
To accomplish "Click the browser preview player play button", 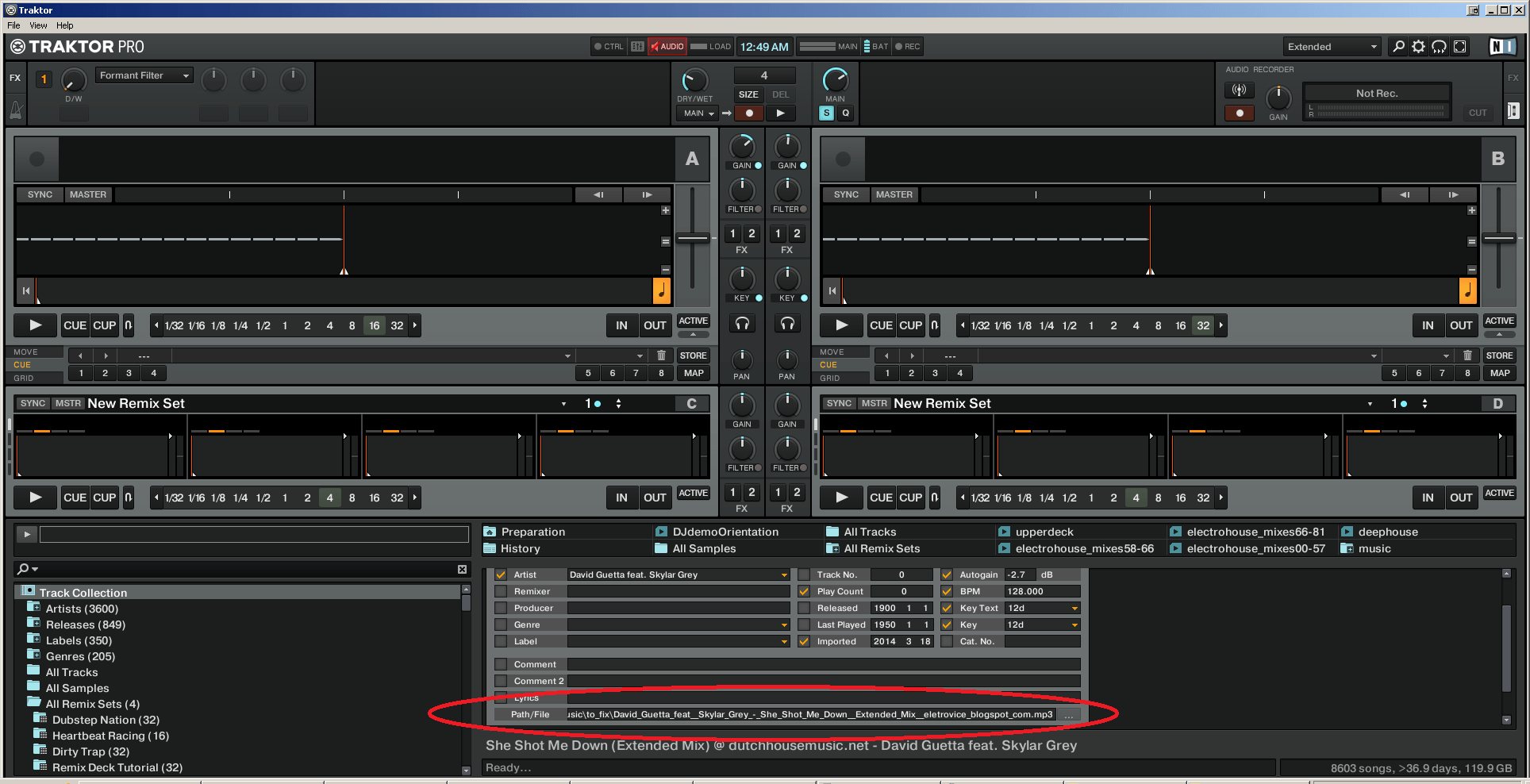I will click(x=27, y=535).
